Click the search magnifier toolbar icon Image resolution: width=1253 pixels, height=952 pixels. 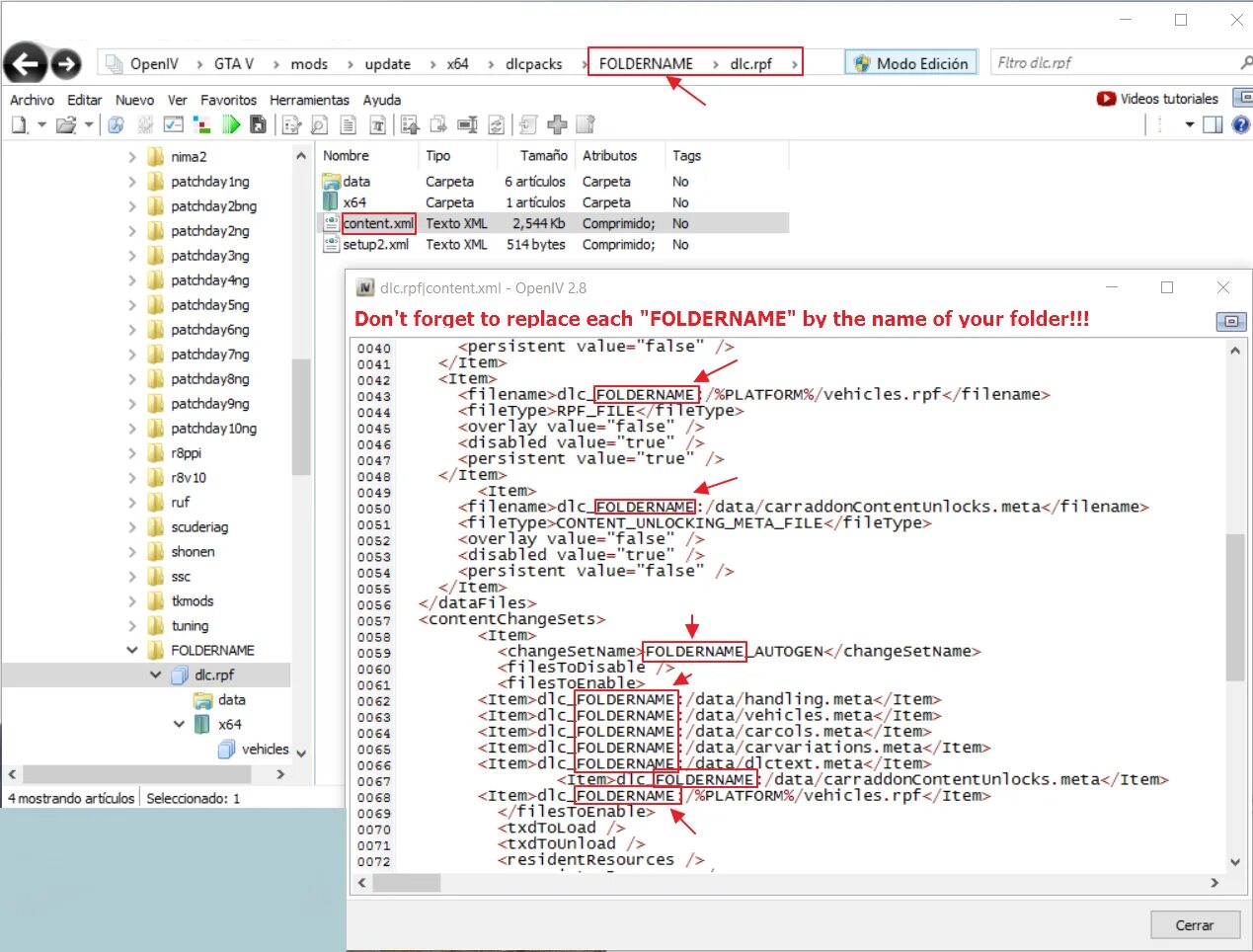pyautogui.click(x=319, y=124)
